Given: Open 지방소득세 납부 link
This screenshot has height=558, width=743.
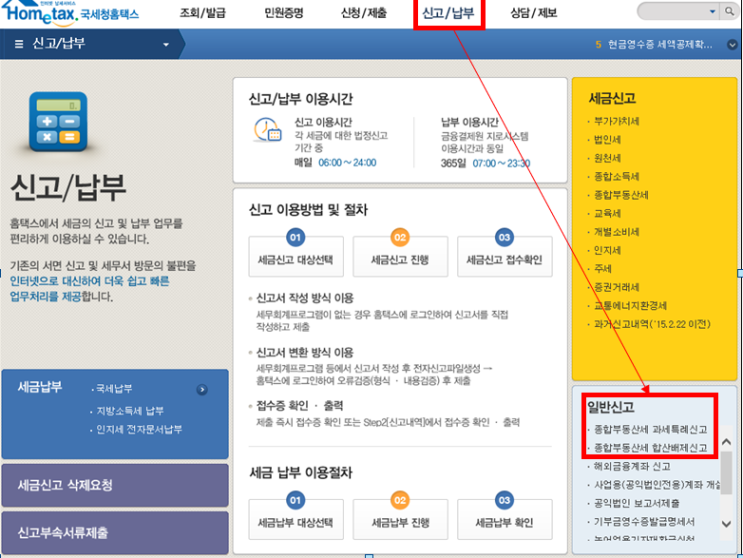Looking at the screenshot, I should (130, 411).
